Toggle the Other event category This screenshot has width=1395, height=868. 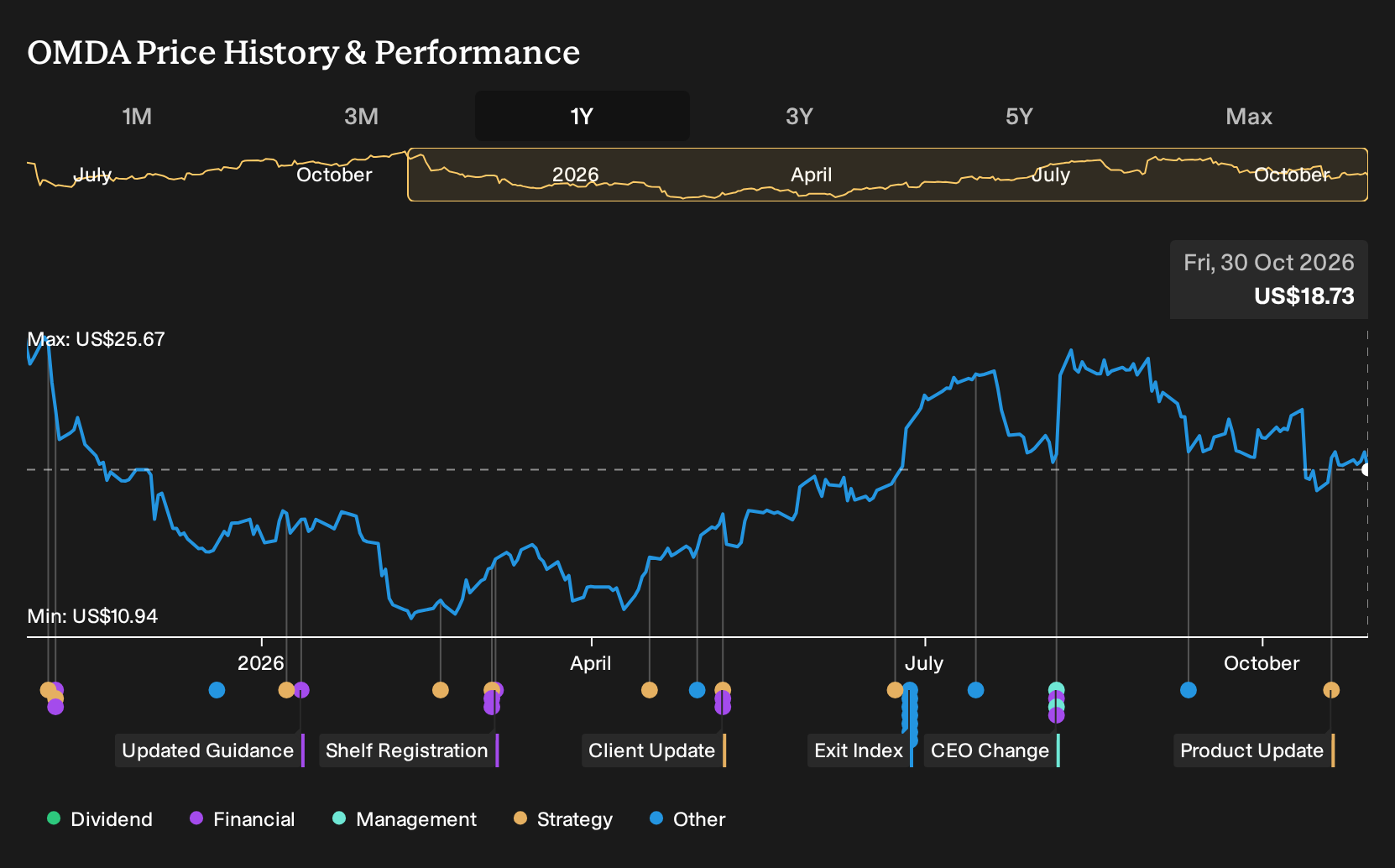tap(687, 818)
